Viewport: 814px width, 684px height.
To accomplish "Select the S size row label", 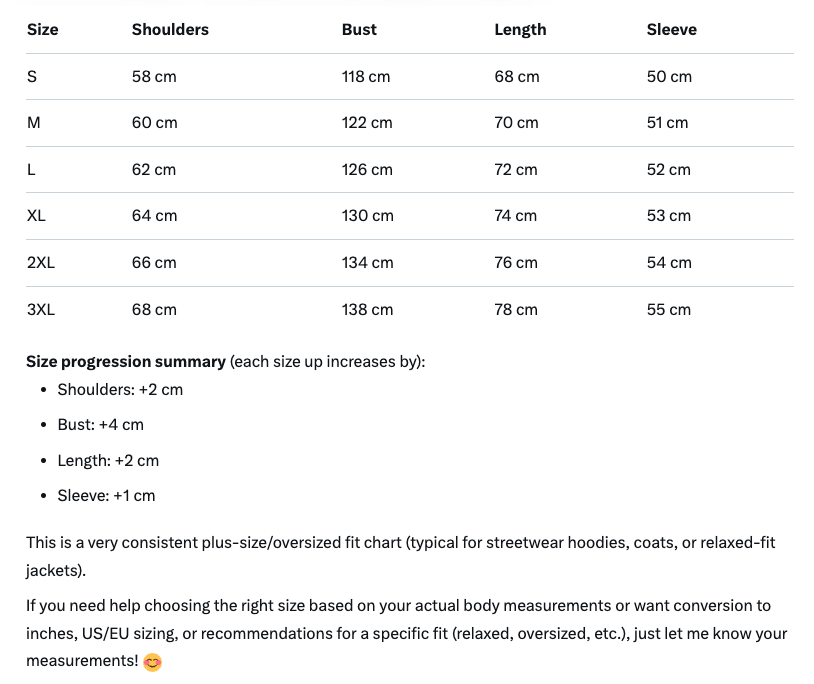I will tap(32, 77).
